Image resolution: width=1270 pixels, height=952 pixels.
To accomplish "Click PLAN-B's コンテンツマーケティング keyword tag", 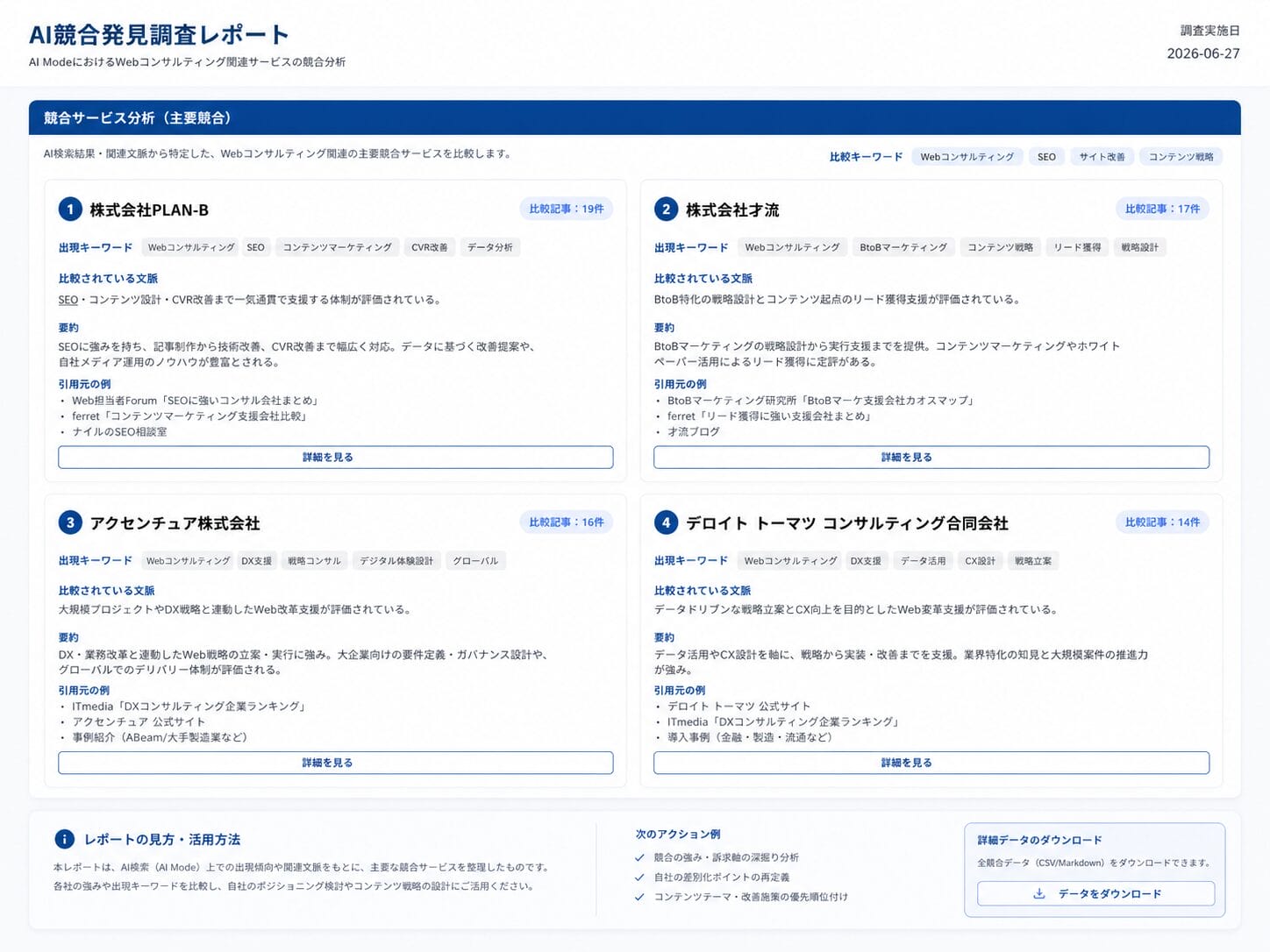I will tap(337, 247).
